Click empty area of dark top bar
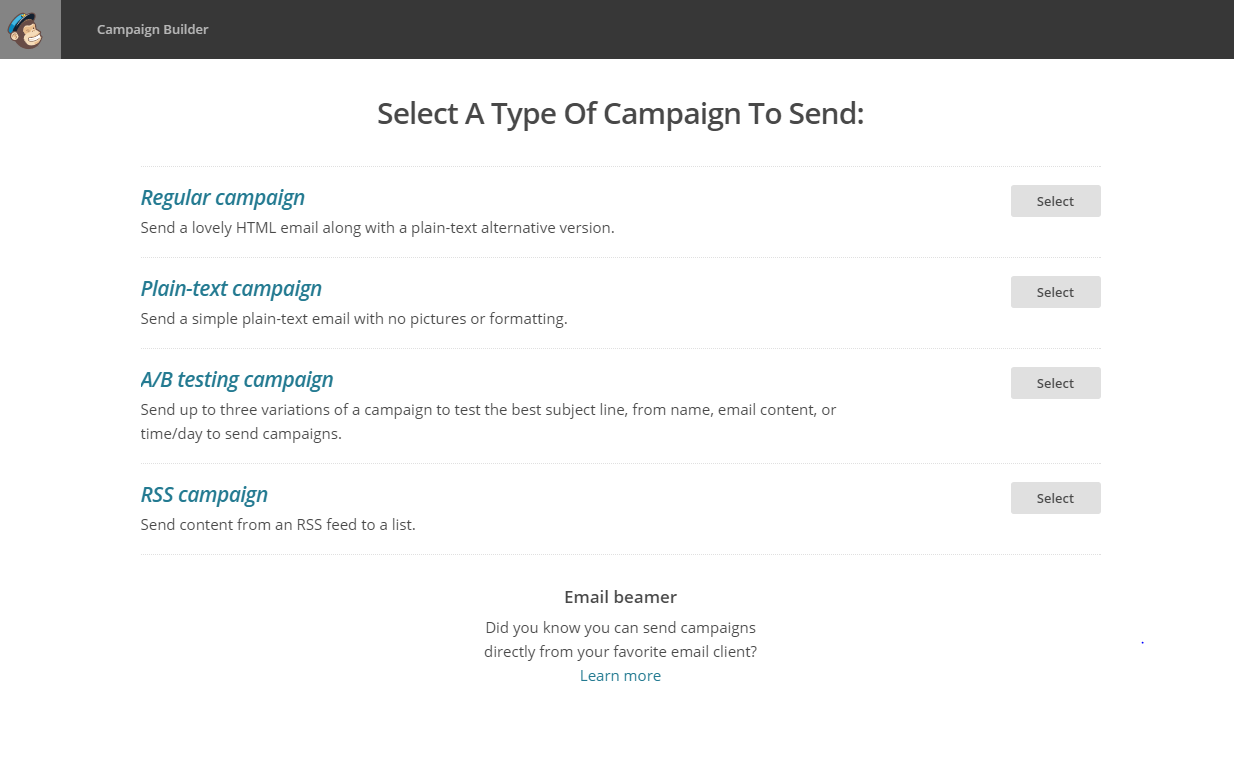The width and height of the screenshot is (1234, 762). click(x=700, y=29)
